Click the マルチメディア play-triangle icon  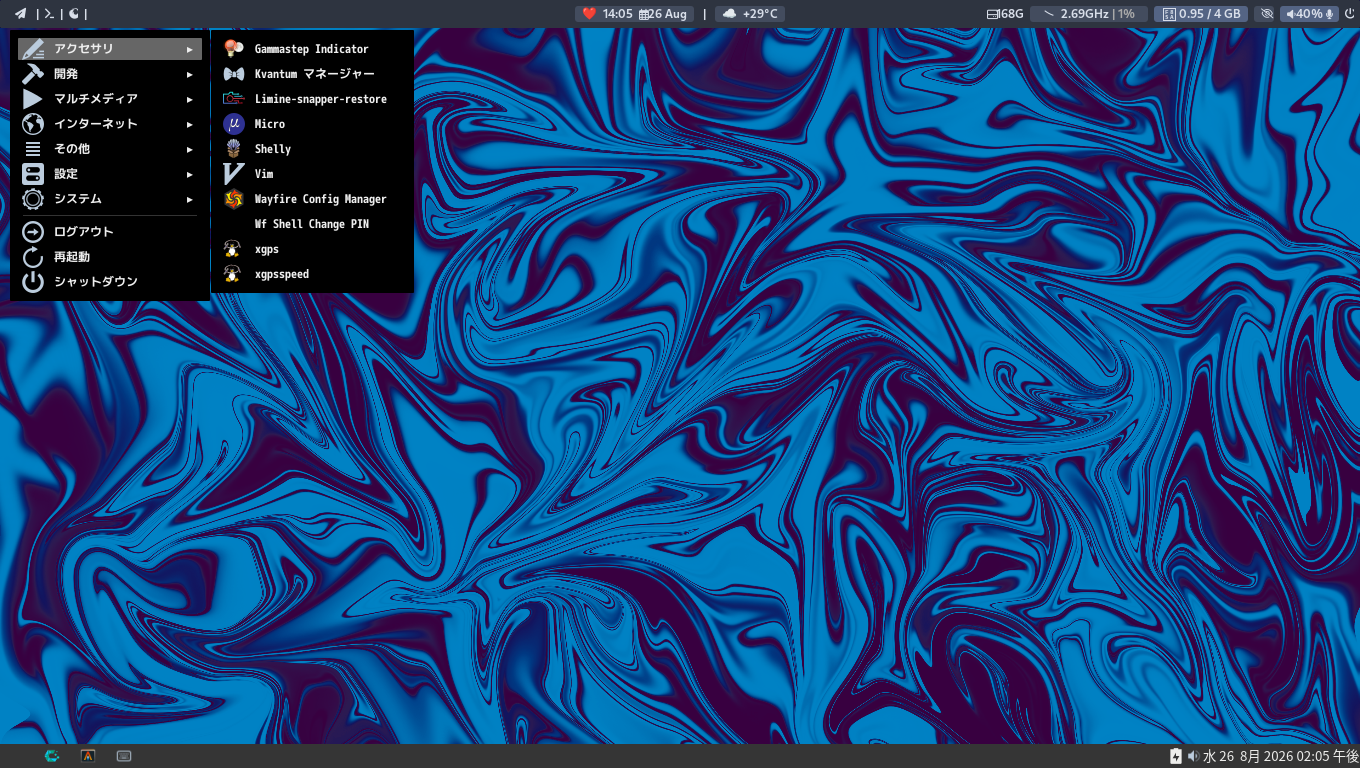(33, 99)
